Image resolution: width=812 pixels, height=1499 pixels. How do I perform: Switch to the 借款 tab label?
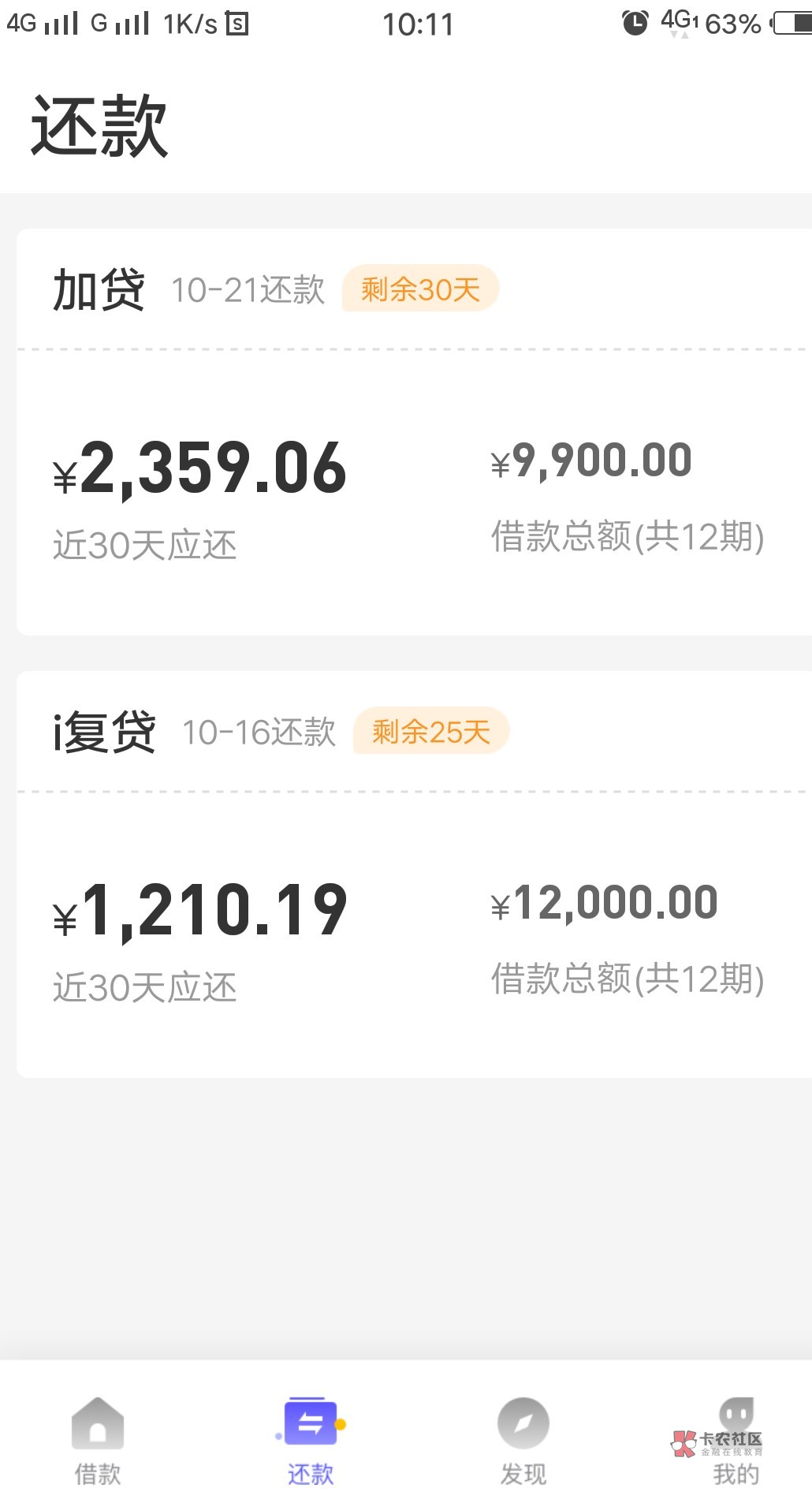point(98,1473)
